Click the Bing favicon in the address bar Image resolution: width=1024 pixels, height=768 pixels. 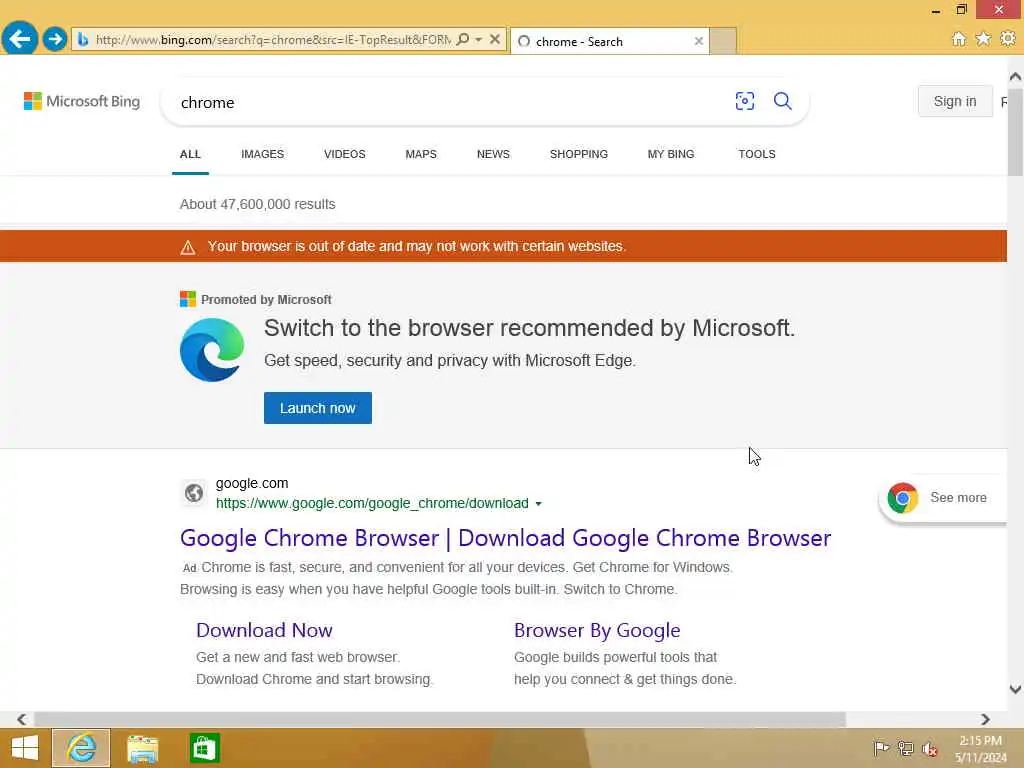83,40
